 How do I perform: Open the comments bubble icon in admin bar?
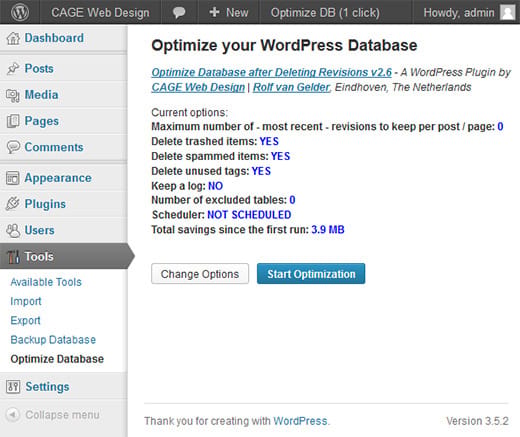179,13
